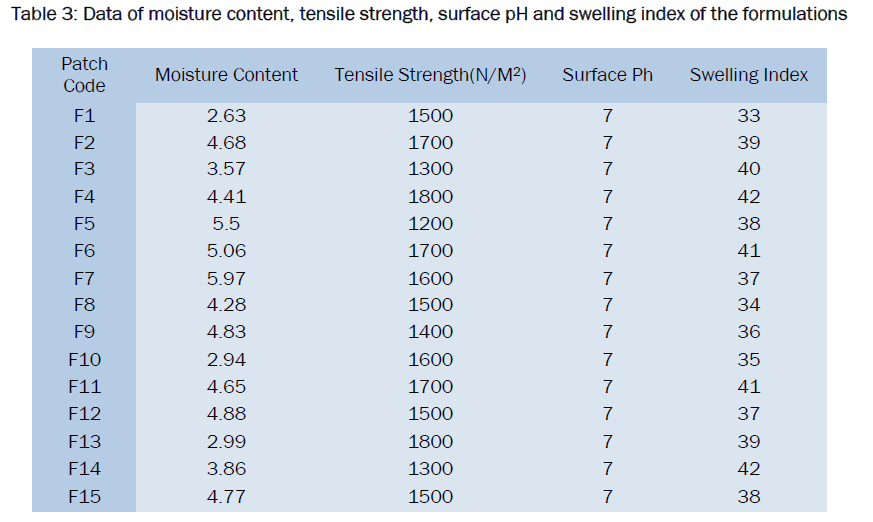The image size is (873, 522).
Task: Click the Tensile Strength(N/M²) column header
Action: tap(430, 75)
